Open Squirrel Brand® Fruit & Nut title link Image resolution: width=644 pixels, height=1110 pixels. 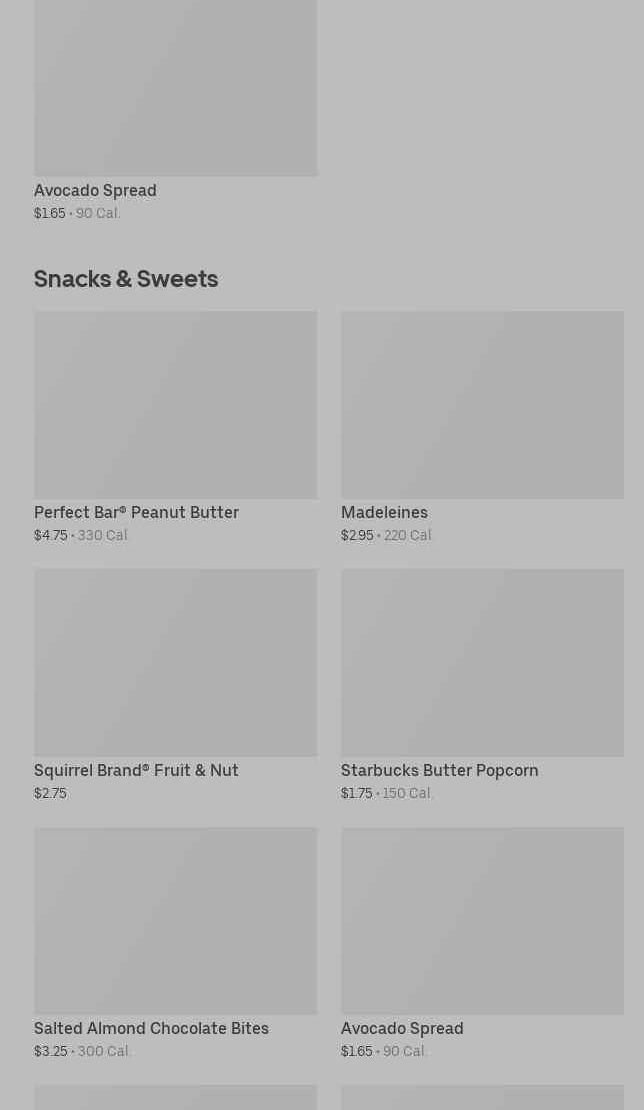136,770
